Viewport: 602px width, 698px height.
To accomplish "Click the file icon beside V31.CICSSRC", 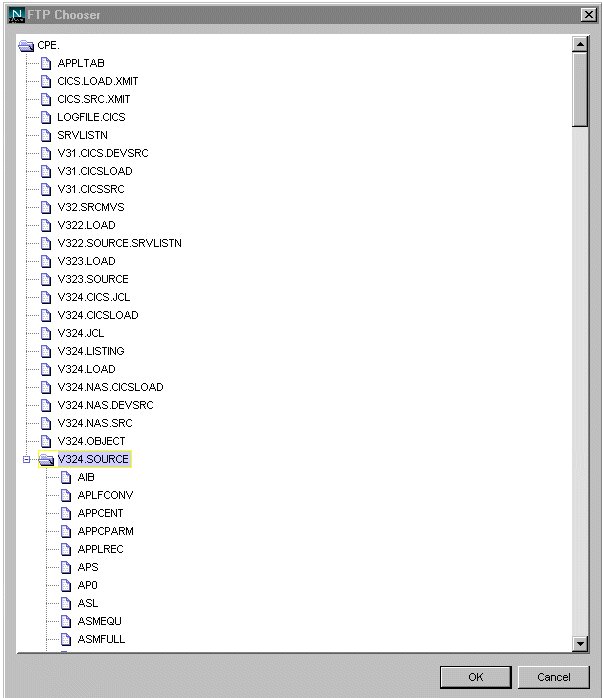I will (x=46, y=189).
